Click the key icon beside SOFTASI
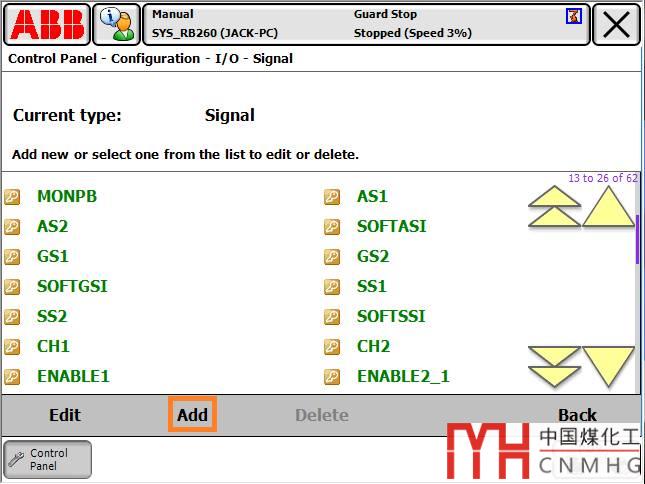The height and width of the screenshot is (484, 645). coord(332,227)
